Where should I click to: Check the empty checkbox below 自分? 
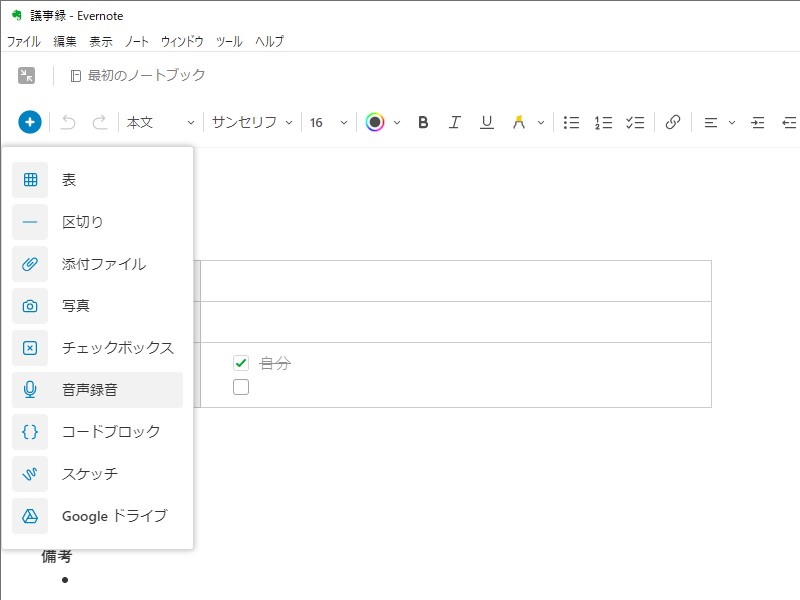[241, 386]
